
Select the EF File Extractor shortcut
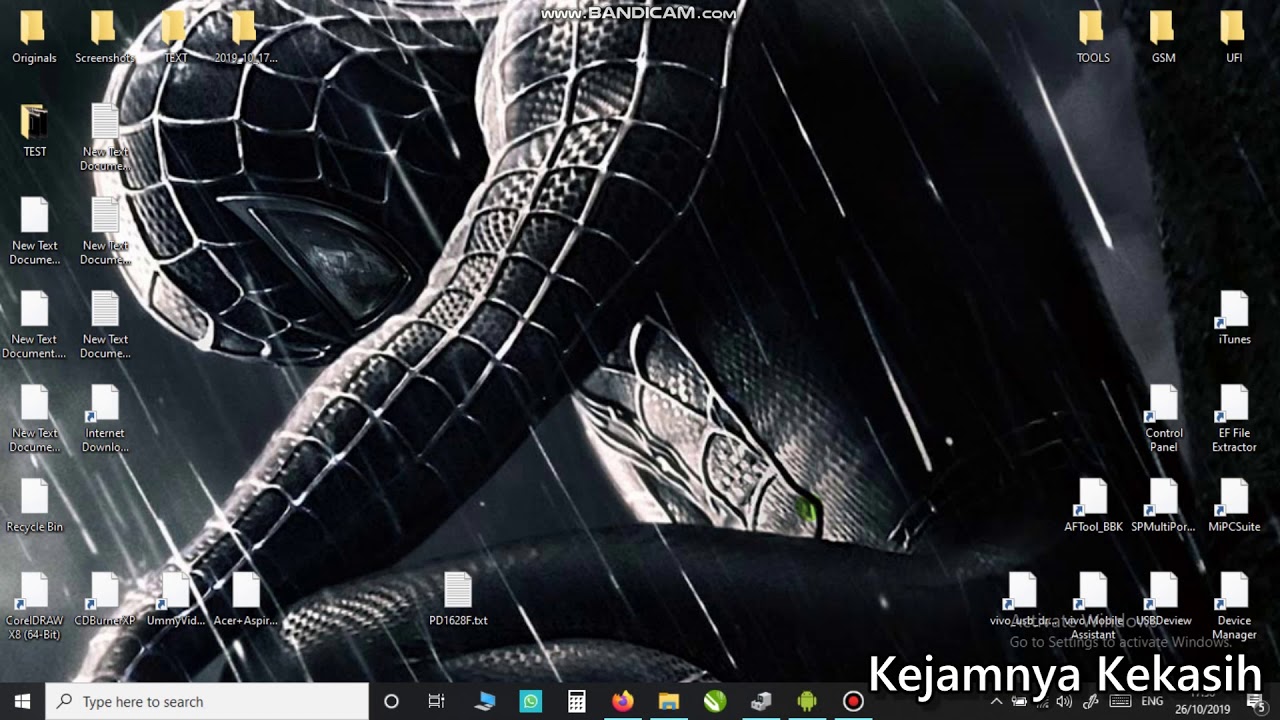pyautogui.click(x=1234, y=420)
